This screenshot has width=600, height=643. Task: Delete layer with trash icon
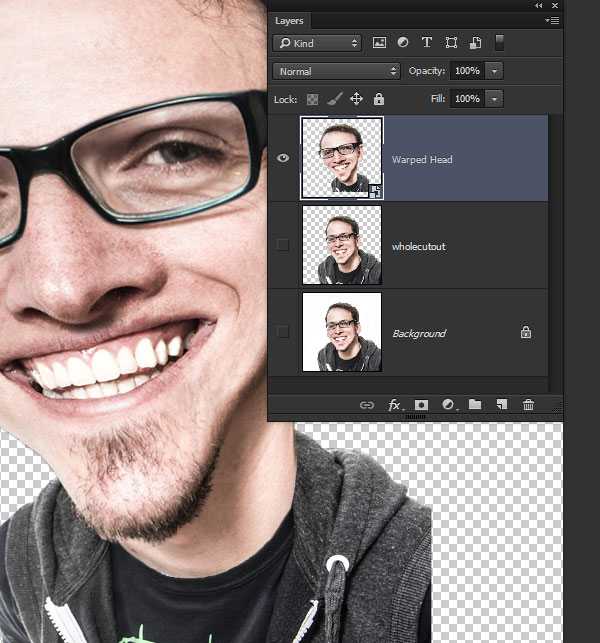[x=528, y=405]
